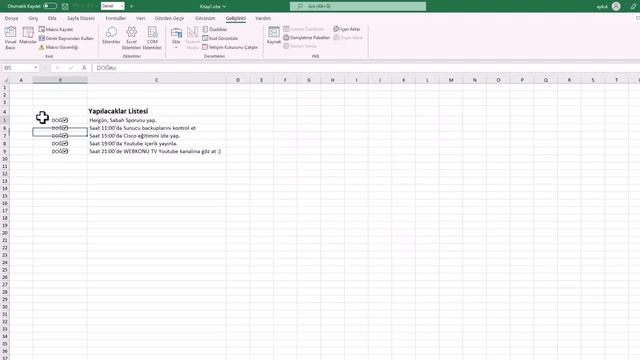Switch to the Ekle ribbon tab
Screen dimensions: 640x360
[52, 18]
